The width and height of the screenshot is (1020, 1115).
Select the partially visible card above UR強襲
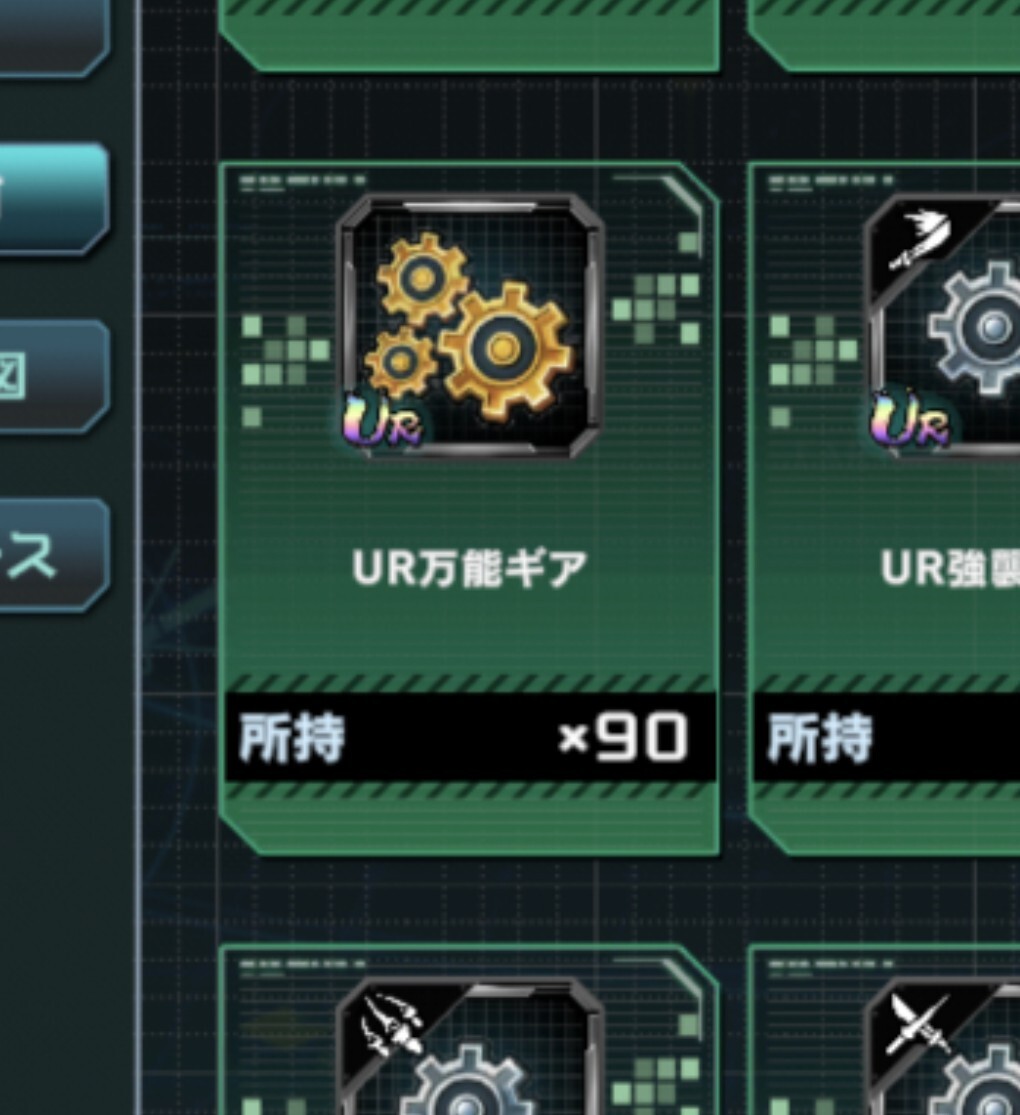pos(884,36)
